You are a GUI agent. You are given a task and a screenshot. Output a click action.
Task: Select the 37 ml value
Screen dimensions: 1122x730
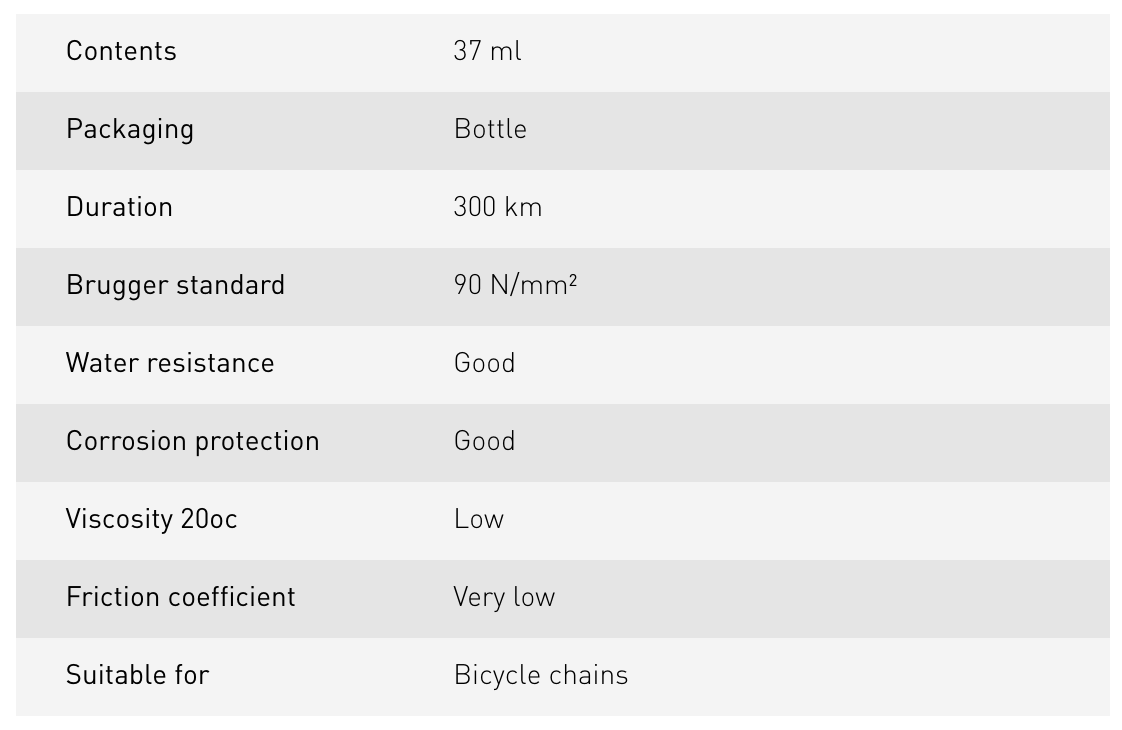[x=487, y=51]
